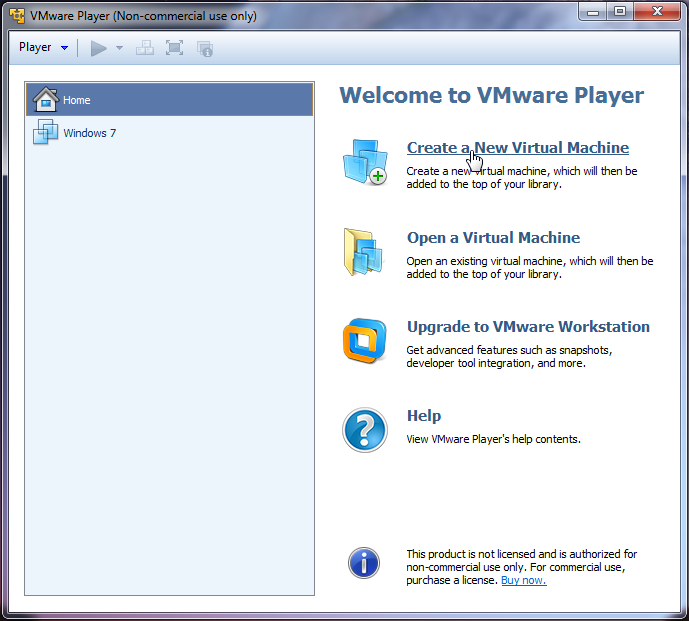Click the blue question mark help icon
The image size is (689, 621).
pos(365,430)
